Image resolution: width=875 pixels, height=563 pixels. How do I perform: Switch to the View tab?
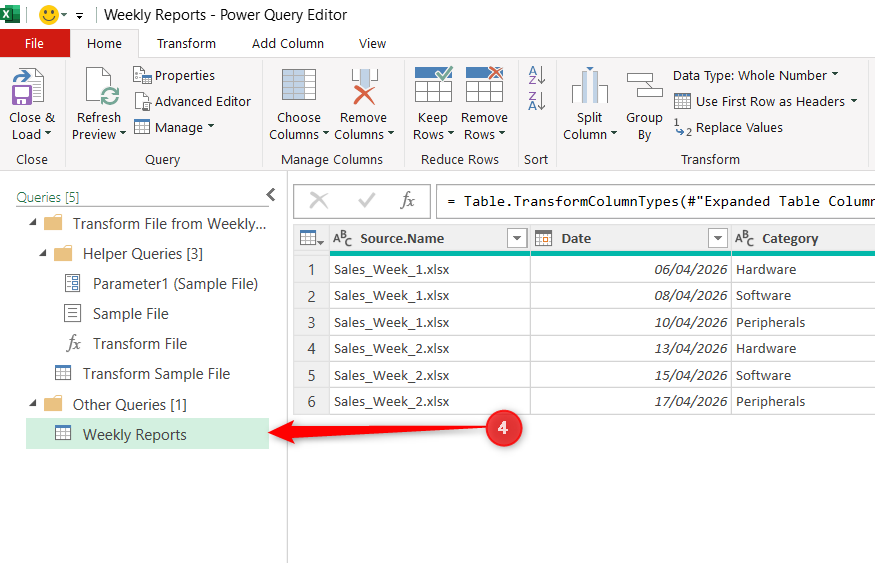[372, 44]
